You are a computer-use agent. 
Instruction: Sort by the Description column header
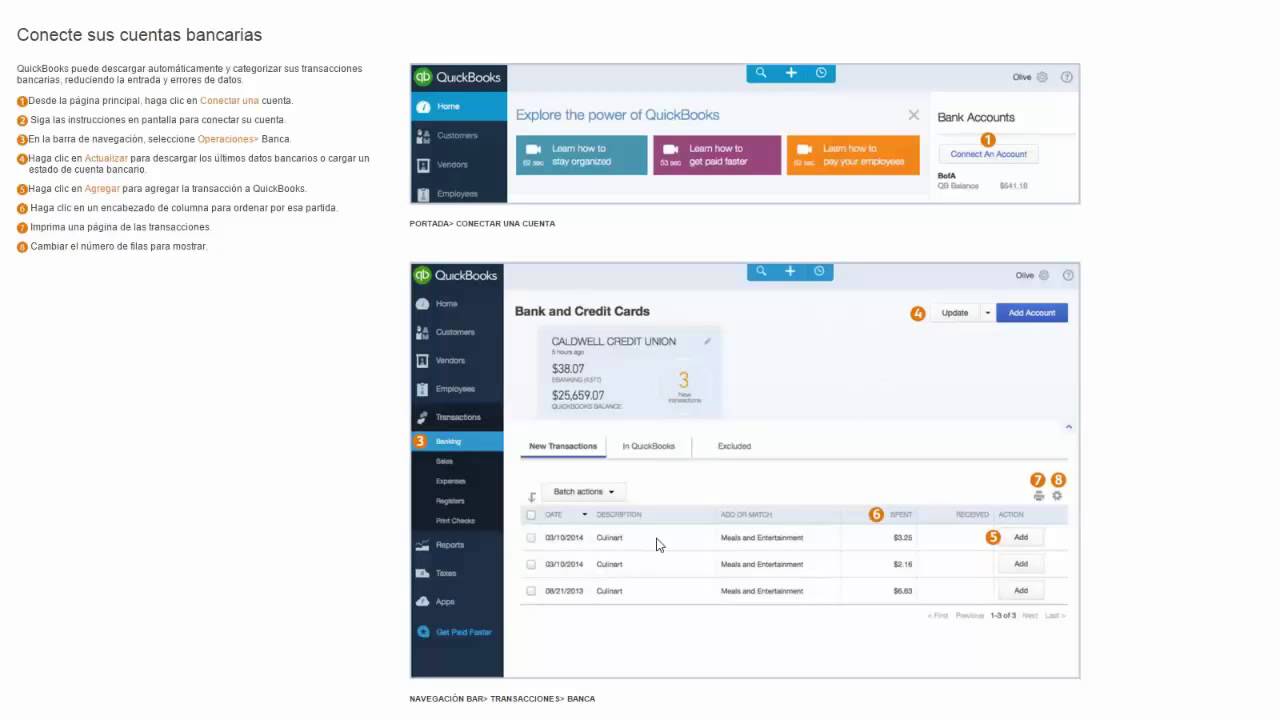619,515
